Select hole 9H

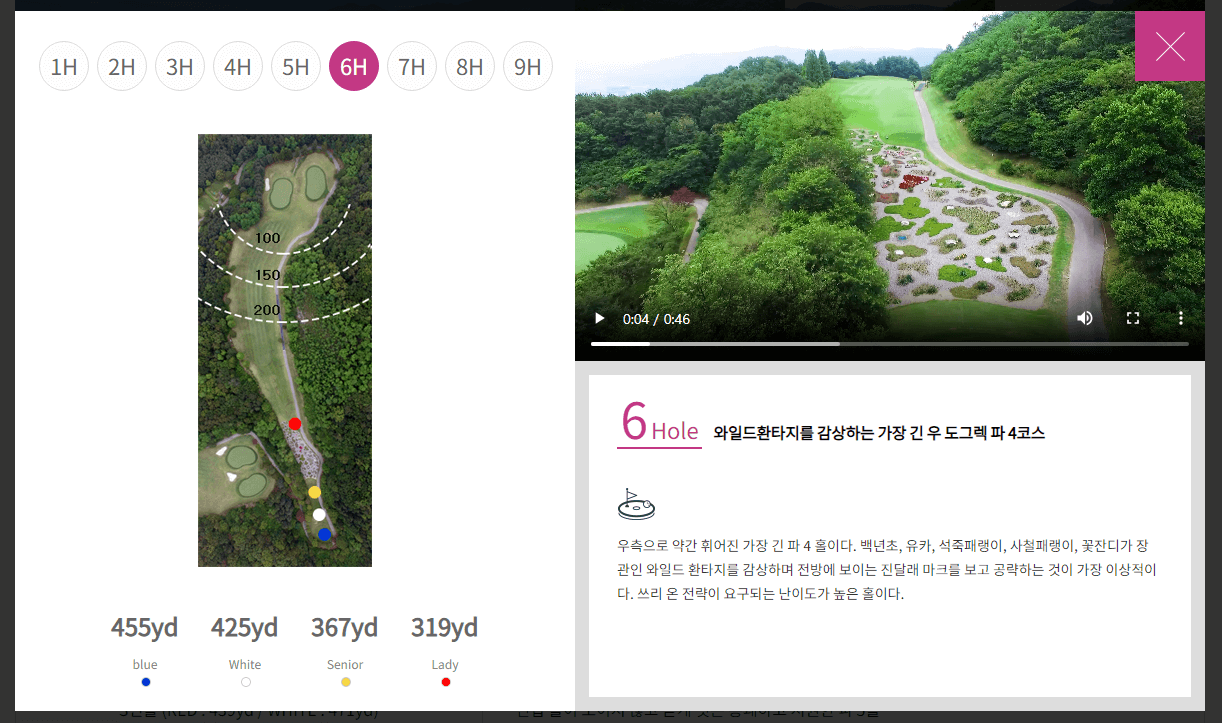coord(528,66)
